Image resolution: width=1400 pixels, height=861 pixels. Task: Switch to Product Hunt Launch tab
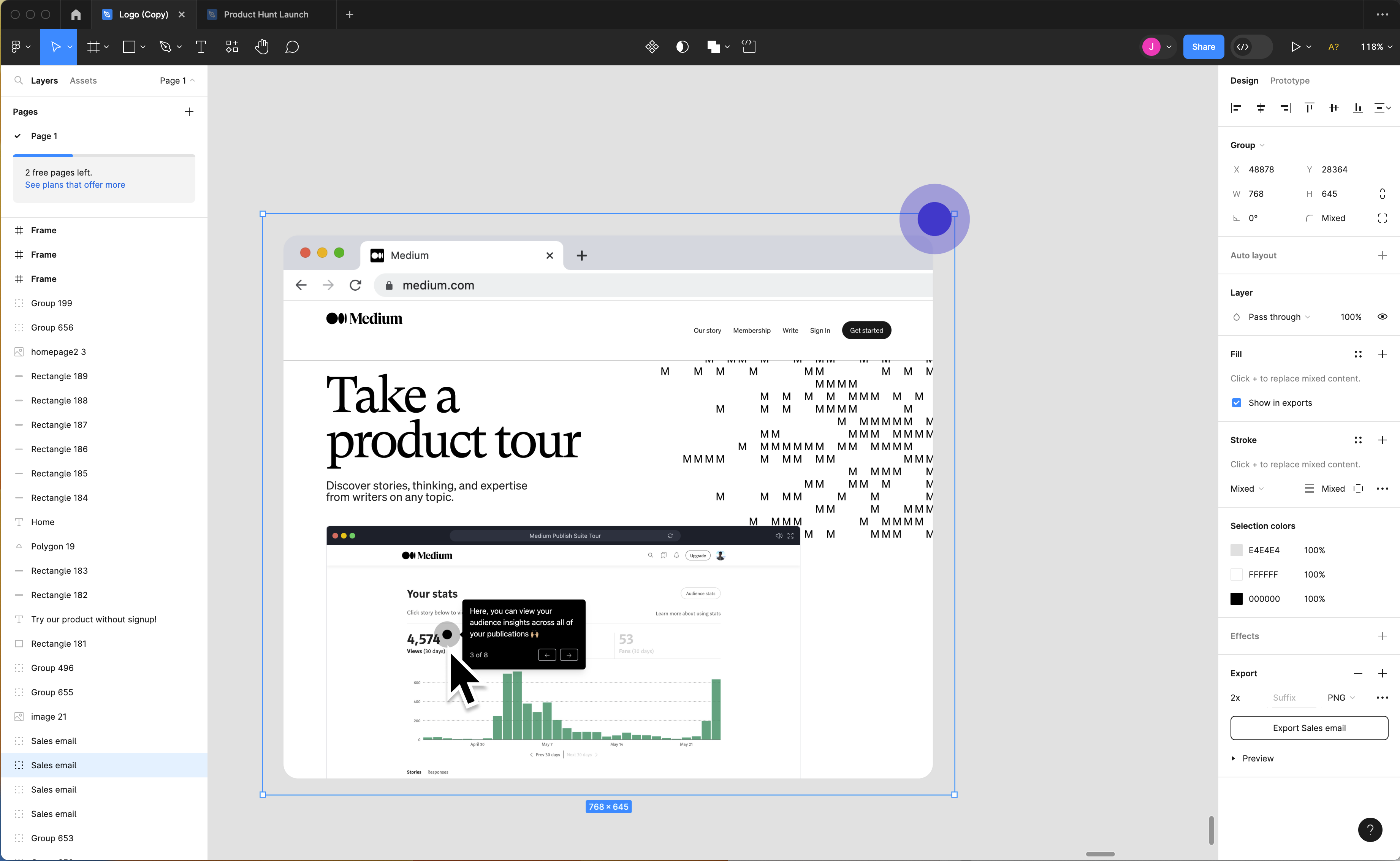(x=266, y=14)
